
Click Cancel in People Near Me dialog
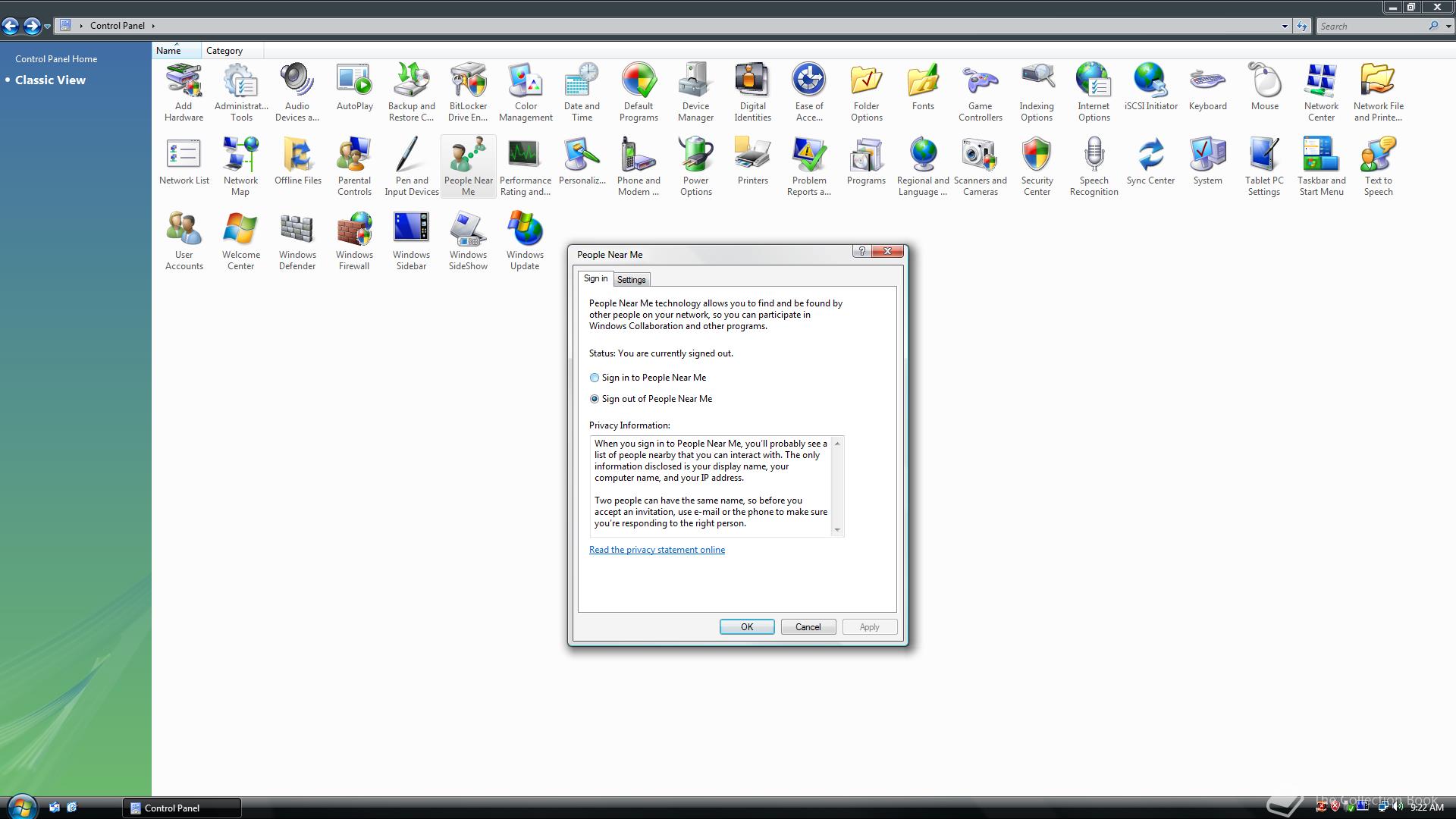(808, 627)
